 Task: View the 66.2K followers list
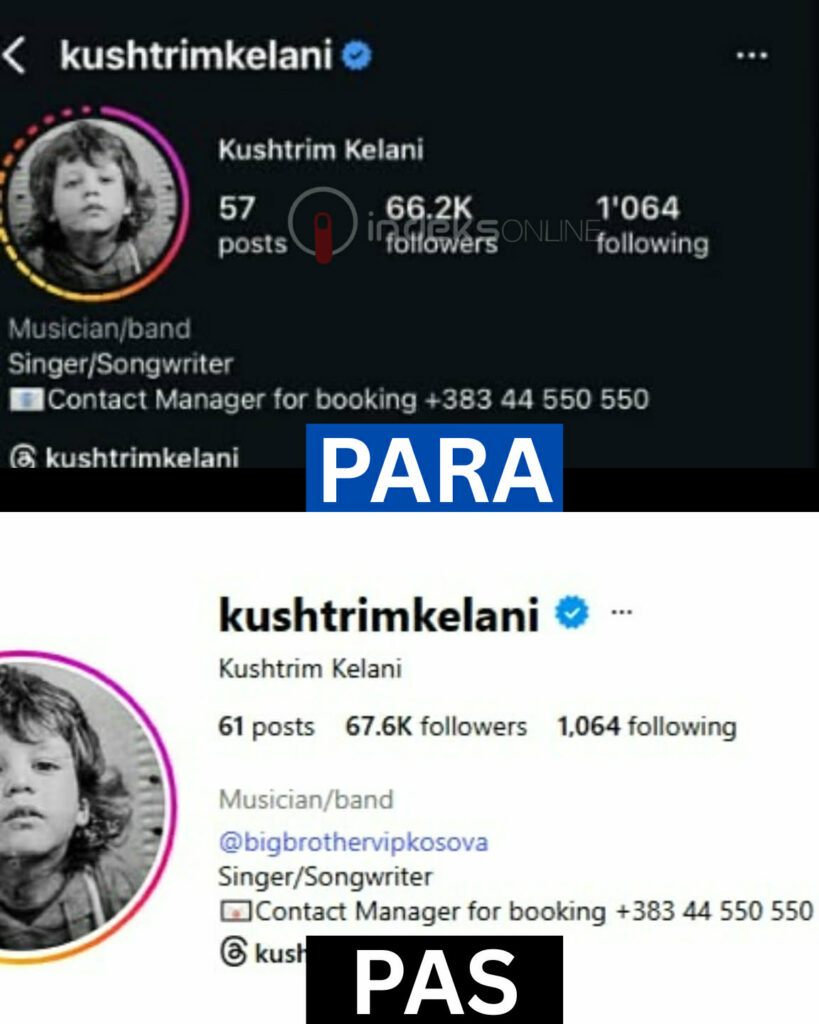[439, 225]
